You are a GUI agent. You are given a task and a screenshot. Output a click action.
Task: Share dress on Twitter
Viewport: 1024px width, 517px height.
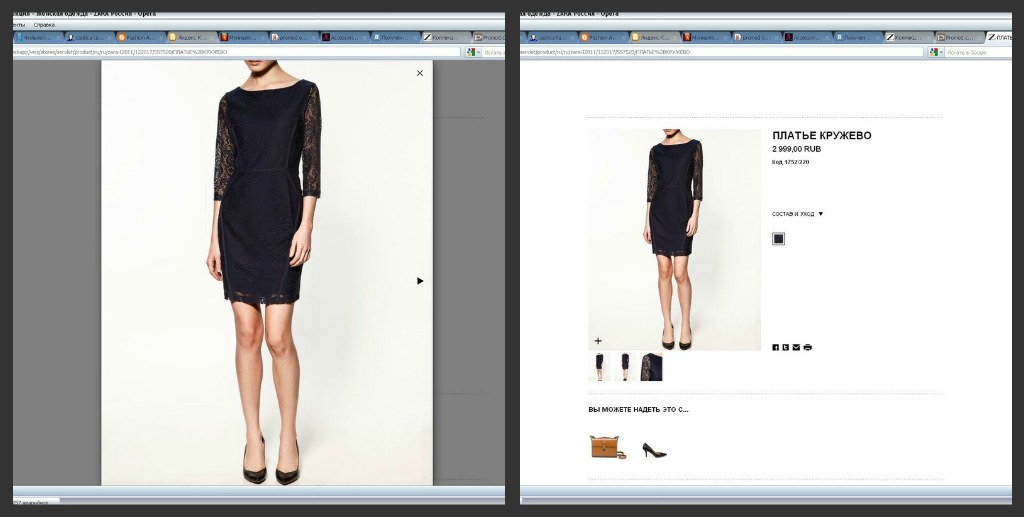[786, 347]
